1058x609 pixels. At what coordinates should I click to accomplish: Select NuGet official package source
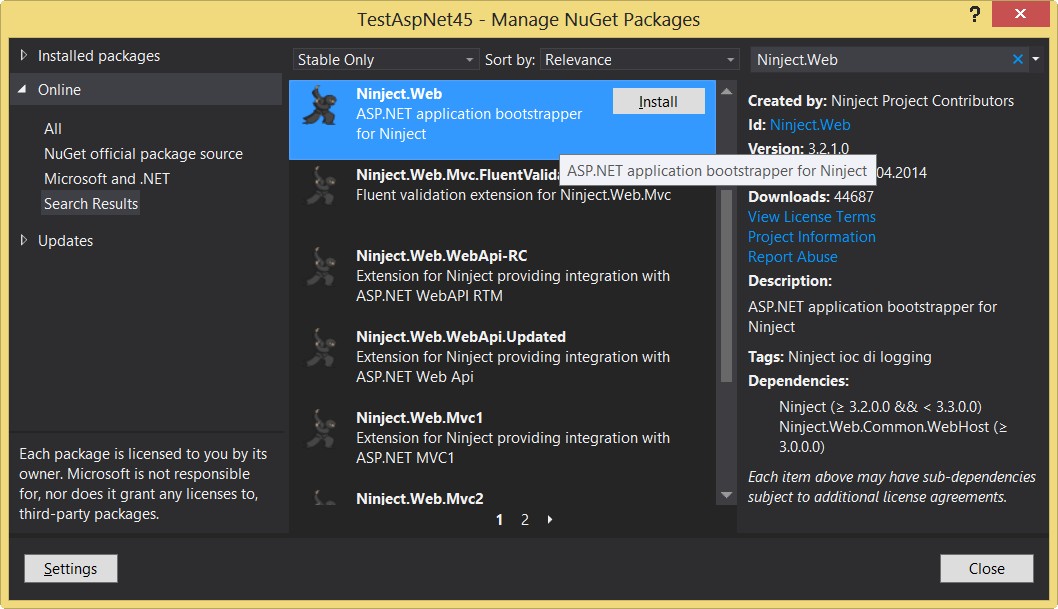(143, 154)
